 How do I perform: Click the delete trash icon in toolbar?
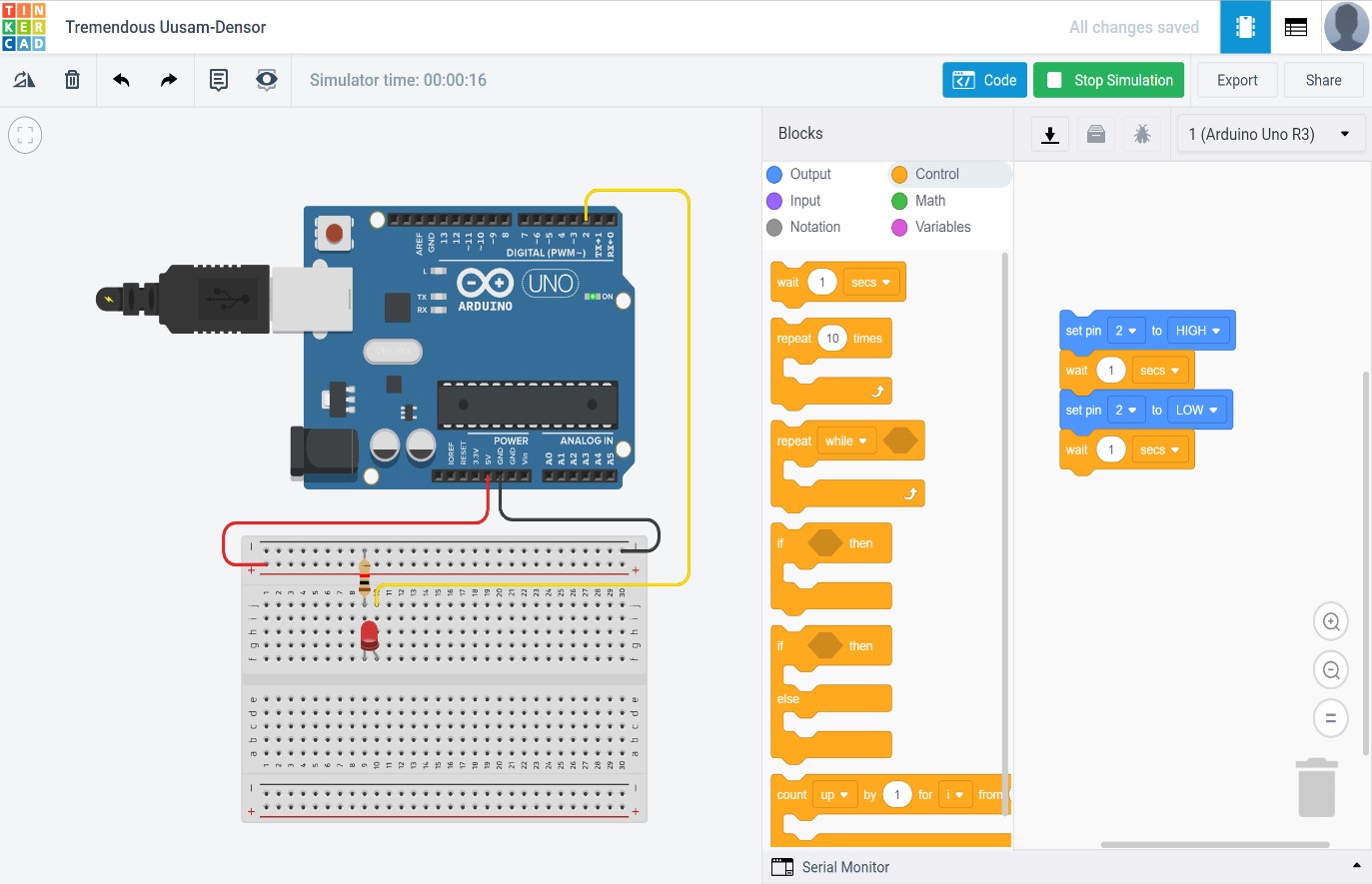(x=72, y=80)
